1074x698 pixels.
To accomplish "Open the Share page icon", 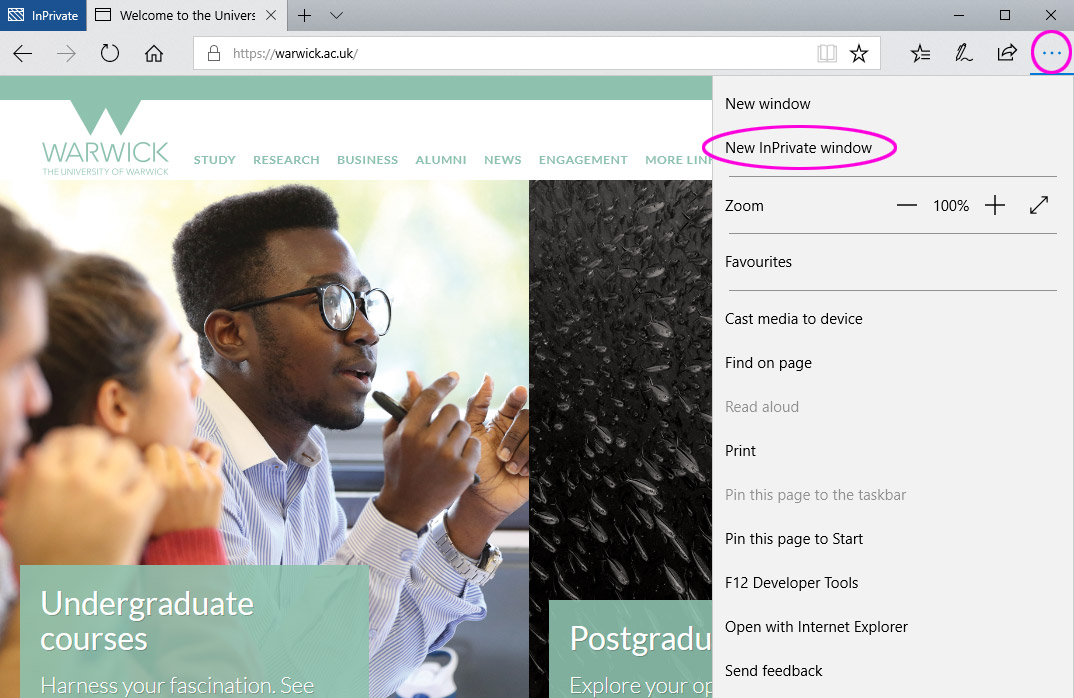I will click(x=1007, y=53).
